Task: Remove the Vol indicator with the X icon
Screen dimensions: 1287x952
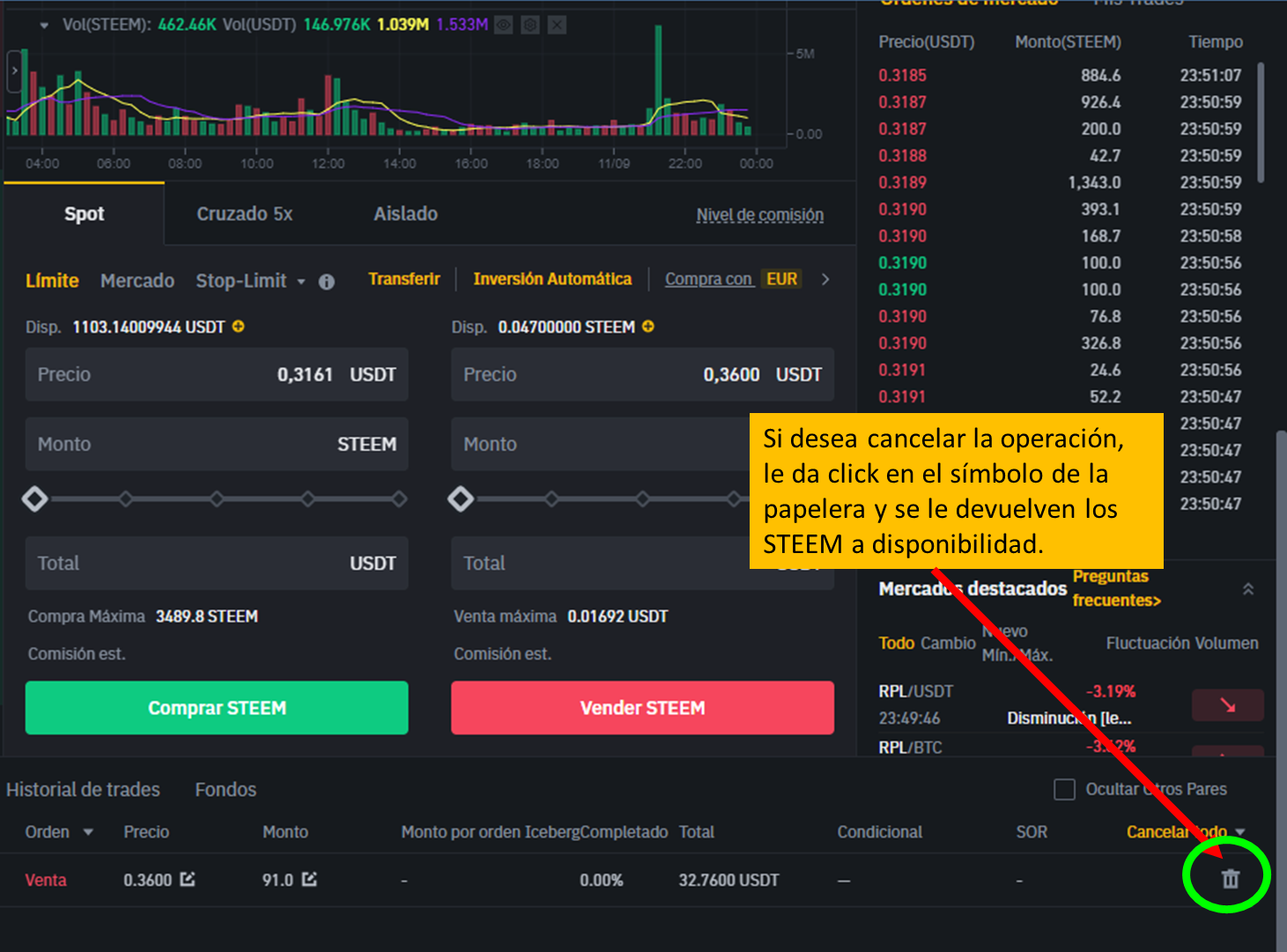Action: click(557, 25)
